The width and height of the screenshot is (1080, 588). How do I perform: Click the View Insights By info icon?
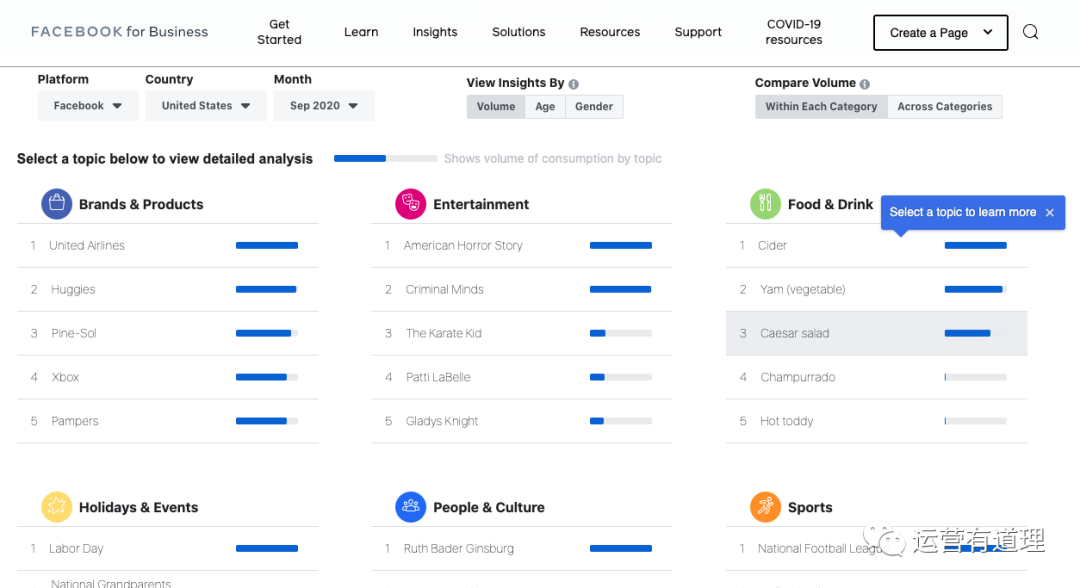574,84
